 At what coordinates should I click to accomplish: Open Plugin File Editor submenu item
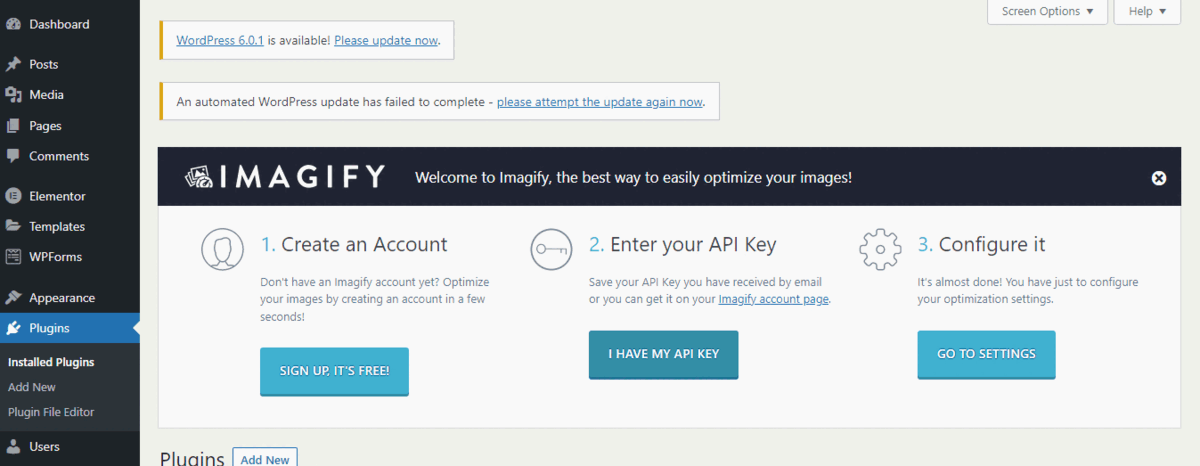coord(51,412)
